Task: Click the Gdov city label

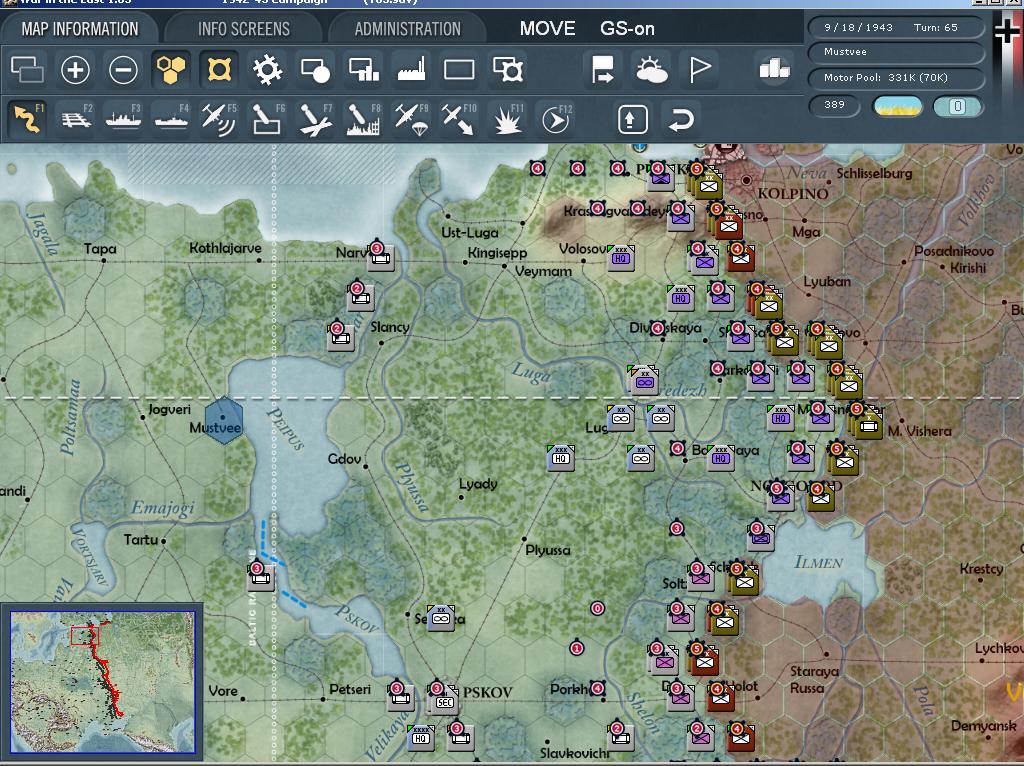Action: click(344, 459)
